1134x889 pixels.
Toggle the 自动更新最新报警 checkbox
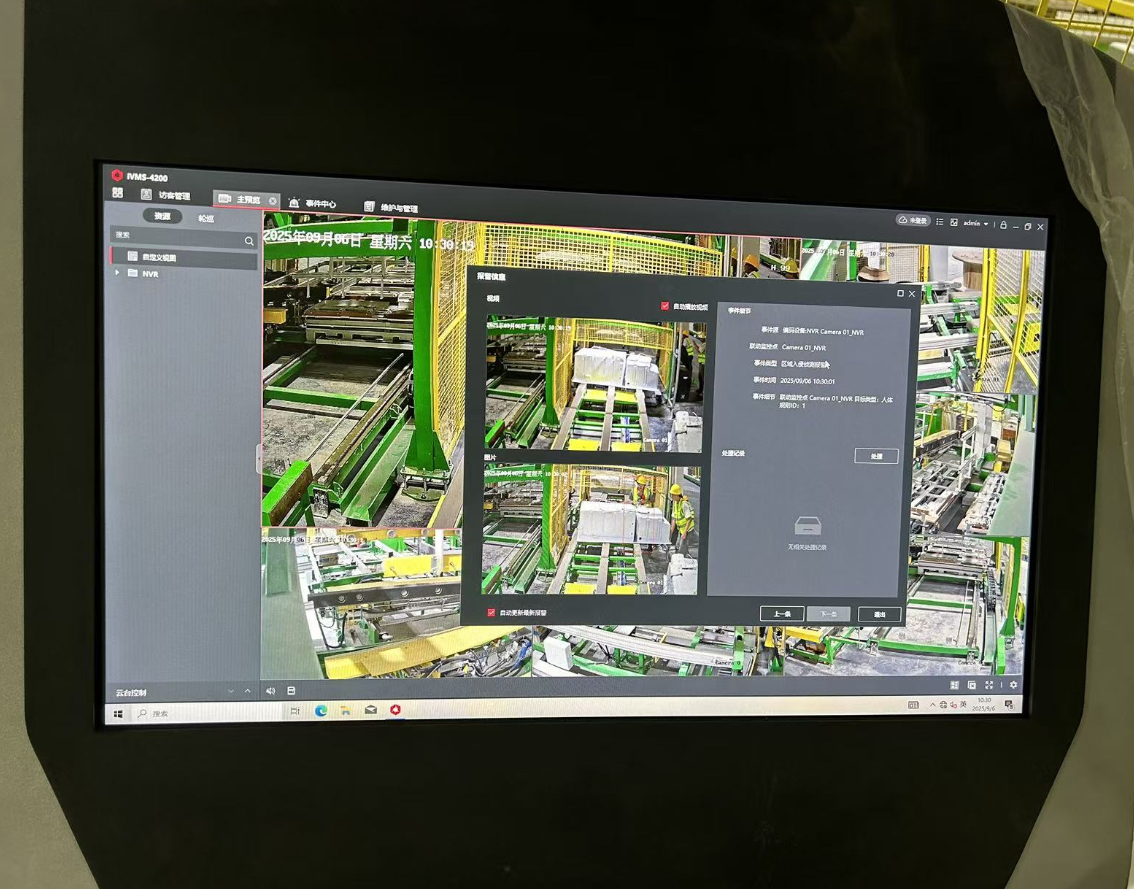(x=491, y=612)
